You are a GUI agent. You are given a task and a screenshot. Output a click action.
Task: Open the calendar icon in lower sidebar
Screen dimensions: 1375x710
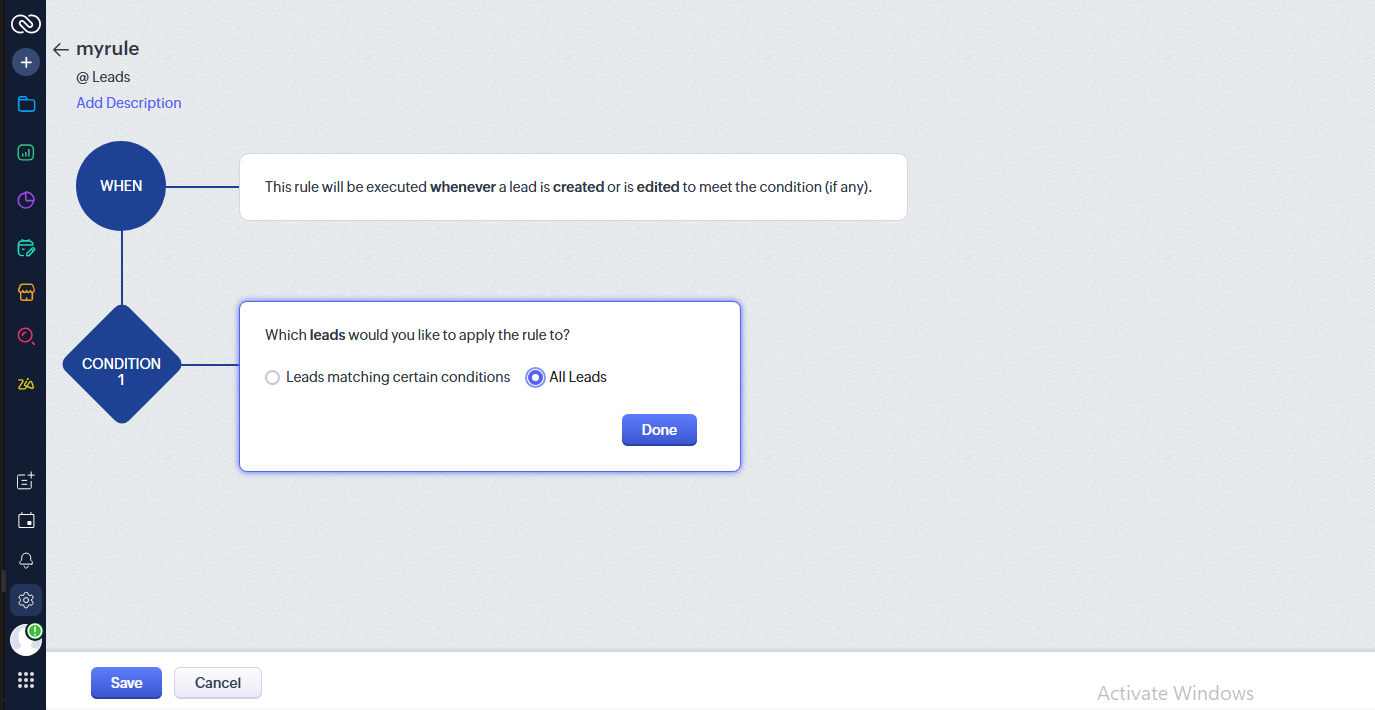pos(26,521)
